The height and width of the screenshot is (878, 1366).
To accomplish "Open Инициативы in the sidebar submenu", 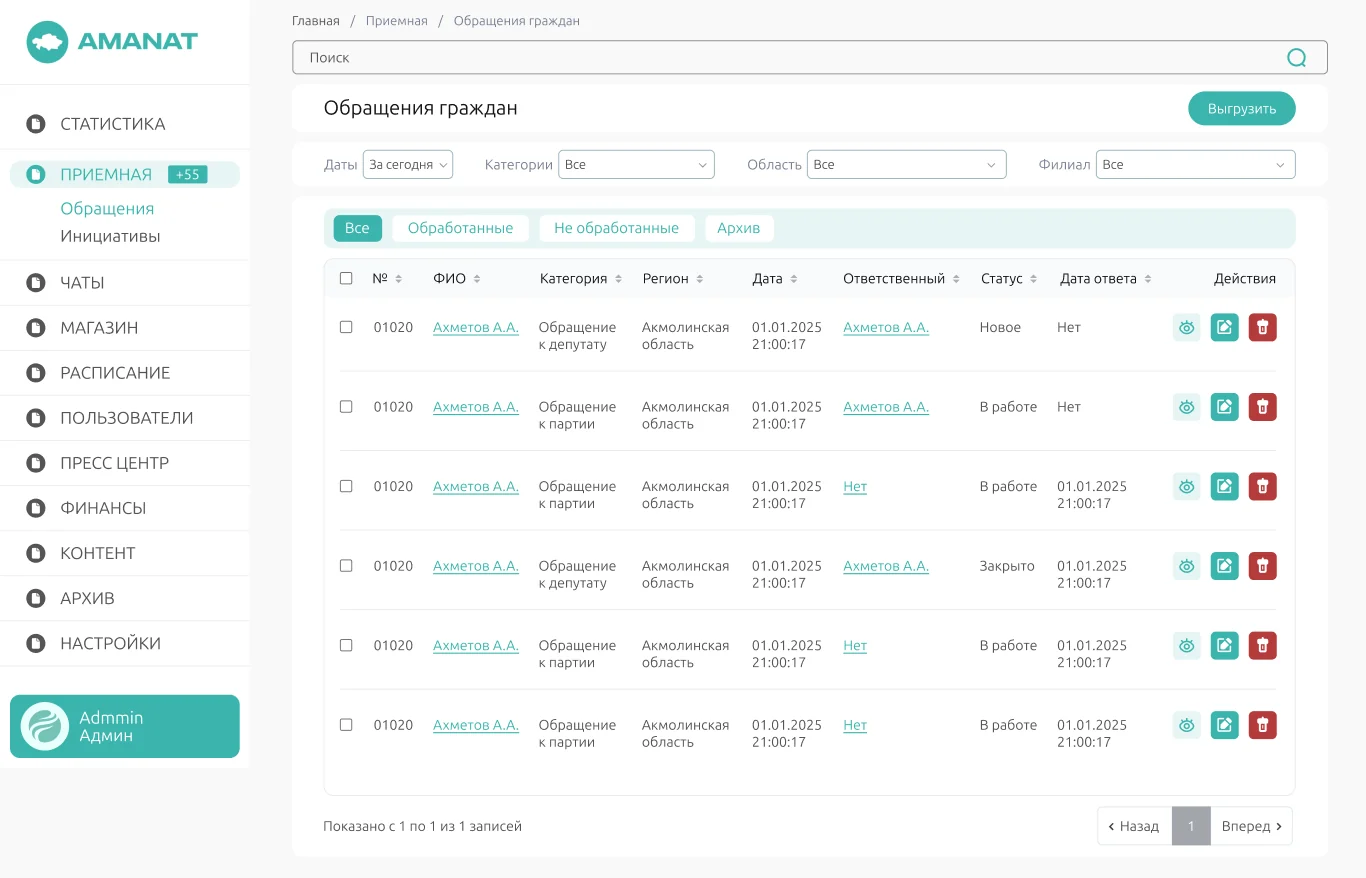I will click(x=110, y=237).
